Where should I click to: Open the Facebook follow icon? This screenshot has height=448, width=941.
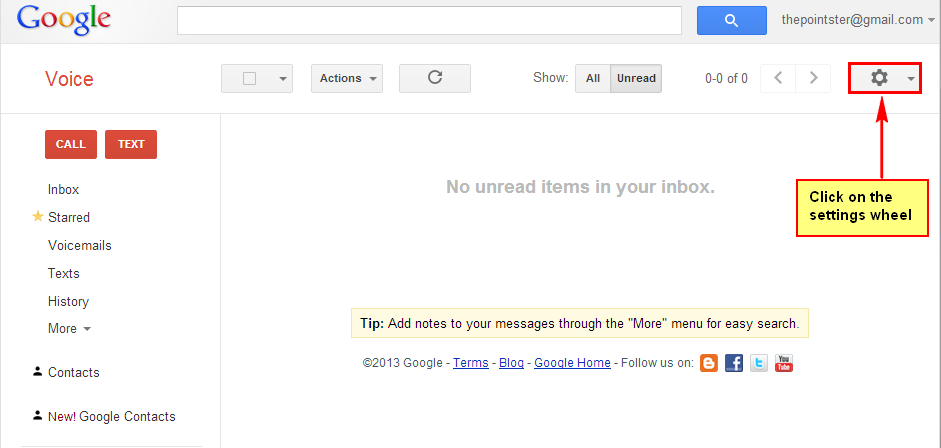point(734,363)
